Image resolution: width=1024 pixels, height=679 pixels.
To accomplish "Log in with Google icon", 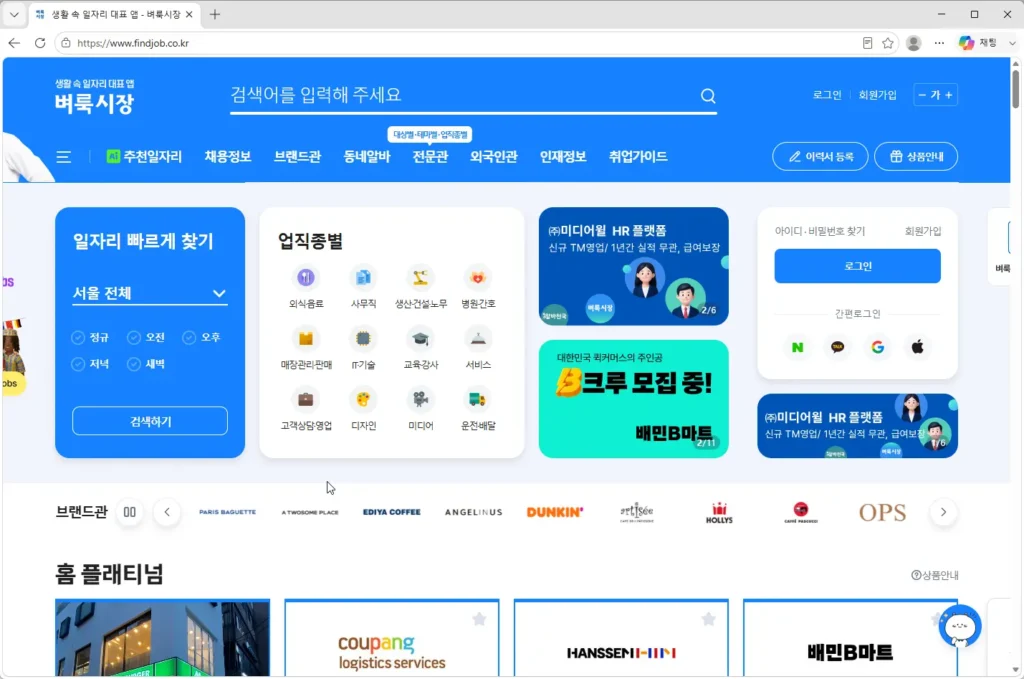I will coord(878,347).
